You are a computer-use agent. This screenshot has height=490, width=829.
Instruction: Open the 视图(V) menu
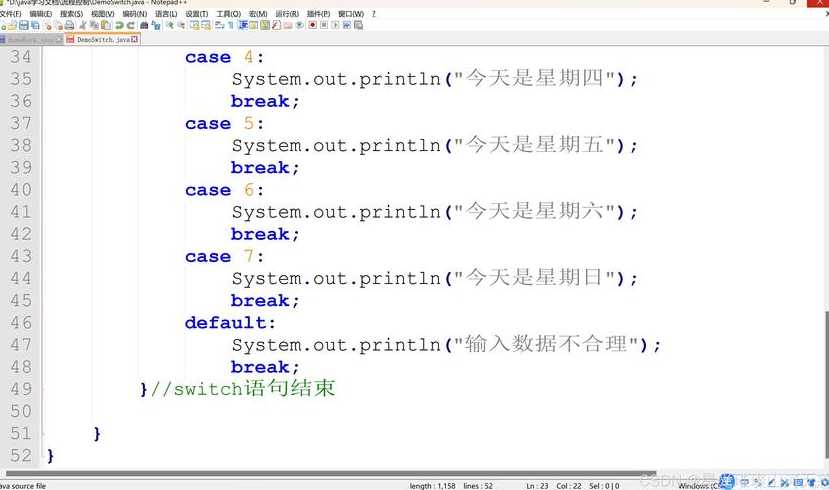103,14
